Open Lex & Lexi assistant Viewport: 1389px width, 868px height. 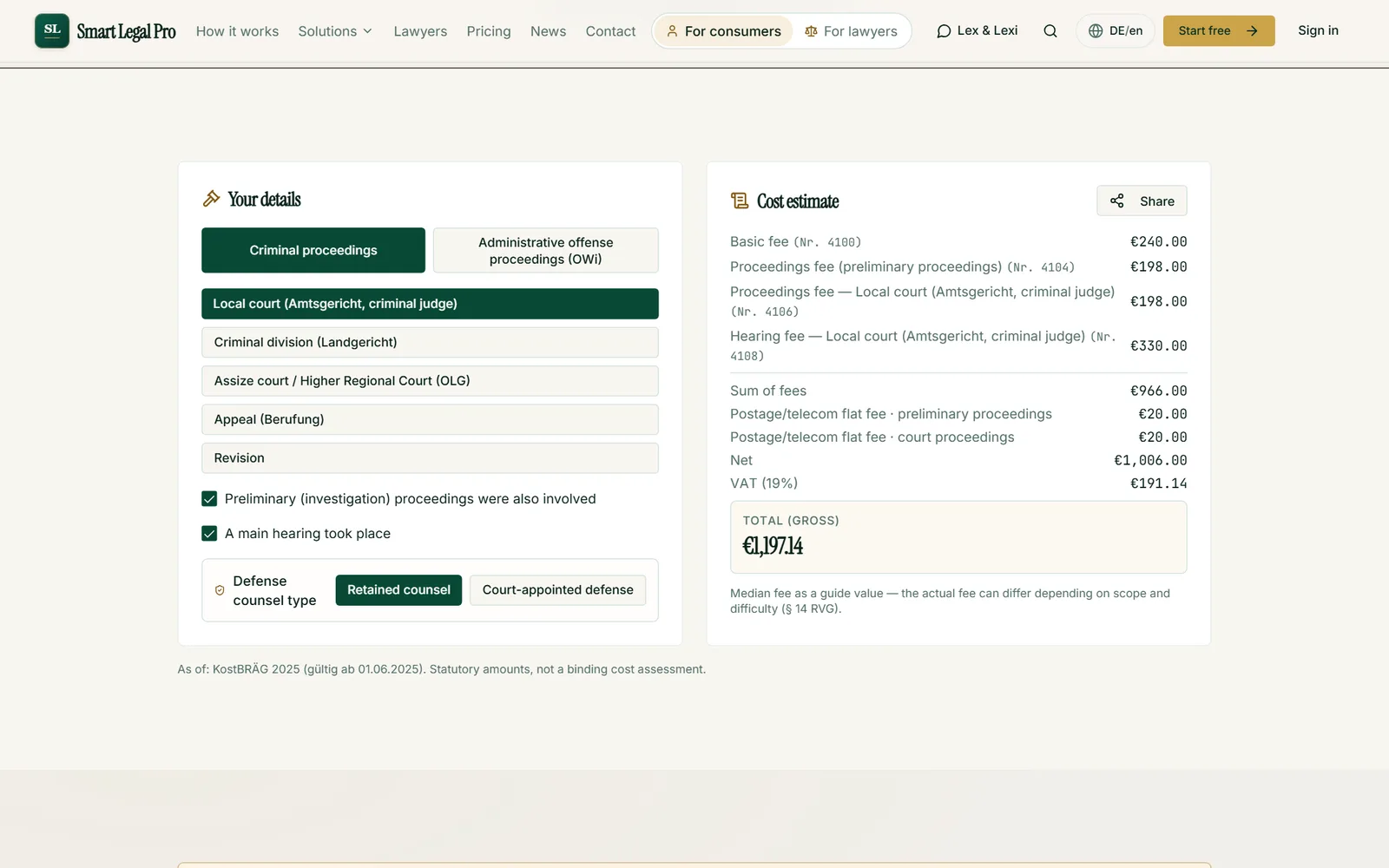[977, 31]
